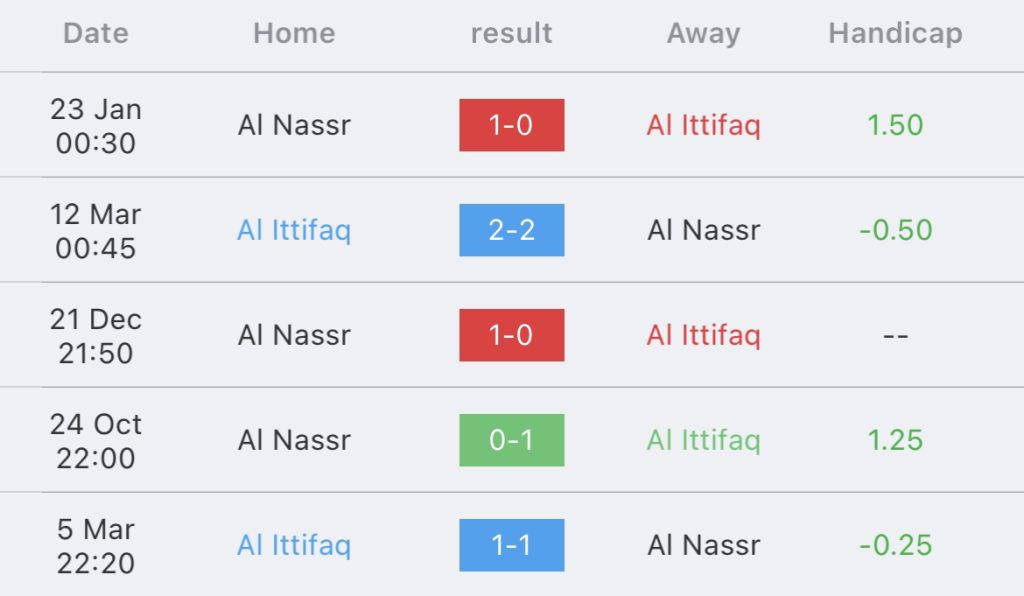Open the green 0-1 result badge
The width and height of the screenshot is (1024, 596).
pyautogui.click(x=511, y=441)
